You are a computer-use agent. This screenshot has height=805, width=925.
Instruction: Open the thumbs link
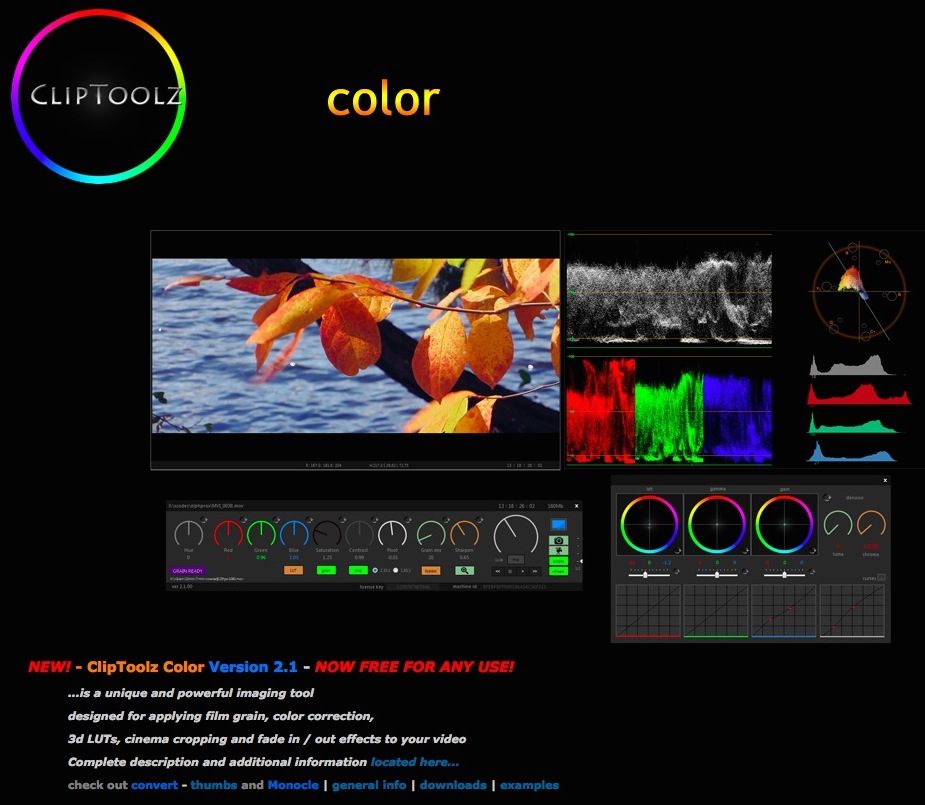point(214,785)
